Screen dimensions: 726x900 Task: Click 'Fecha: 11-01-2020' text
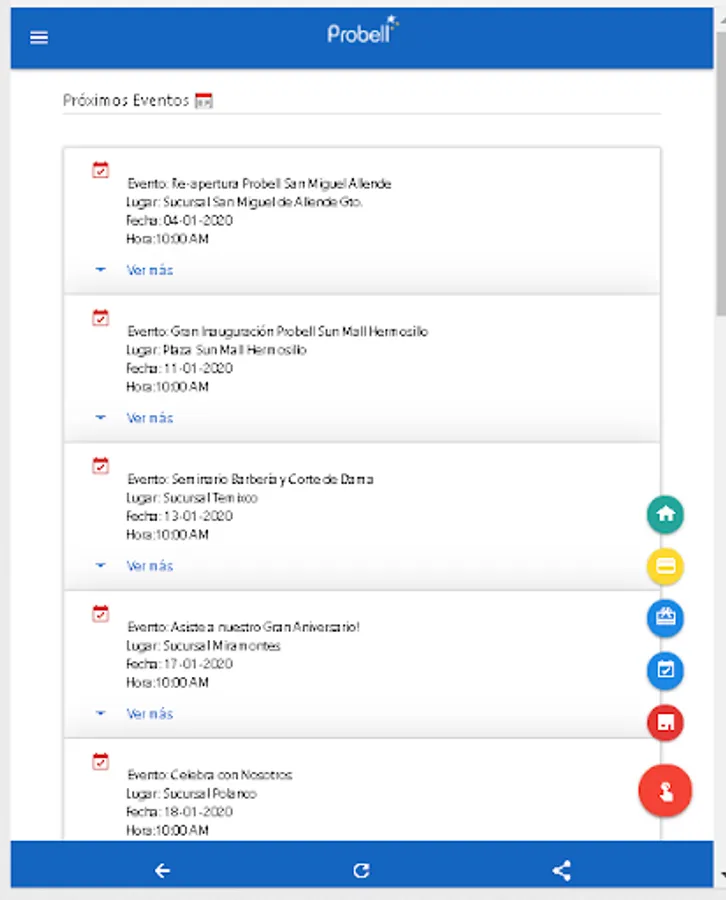180,368
